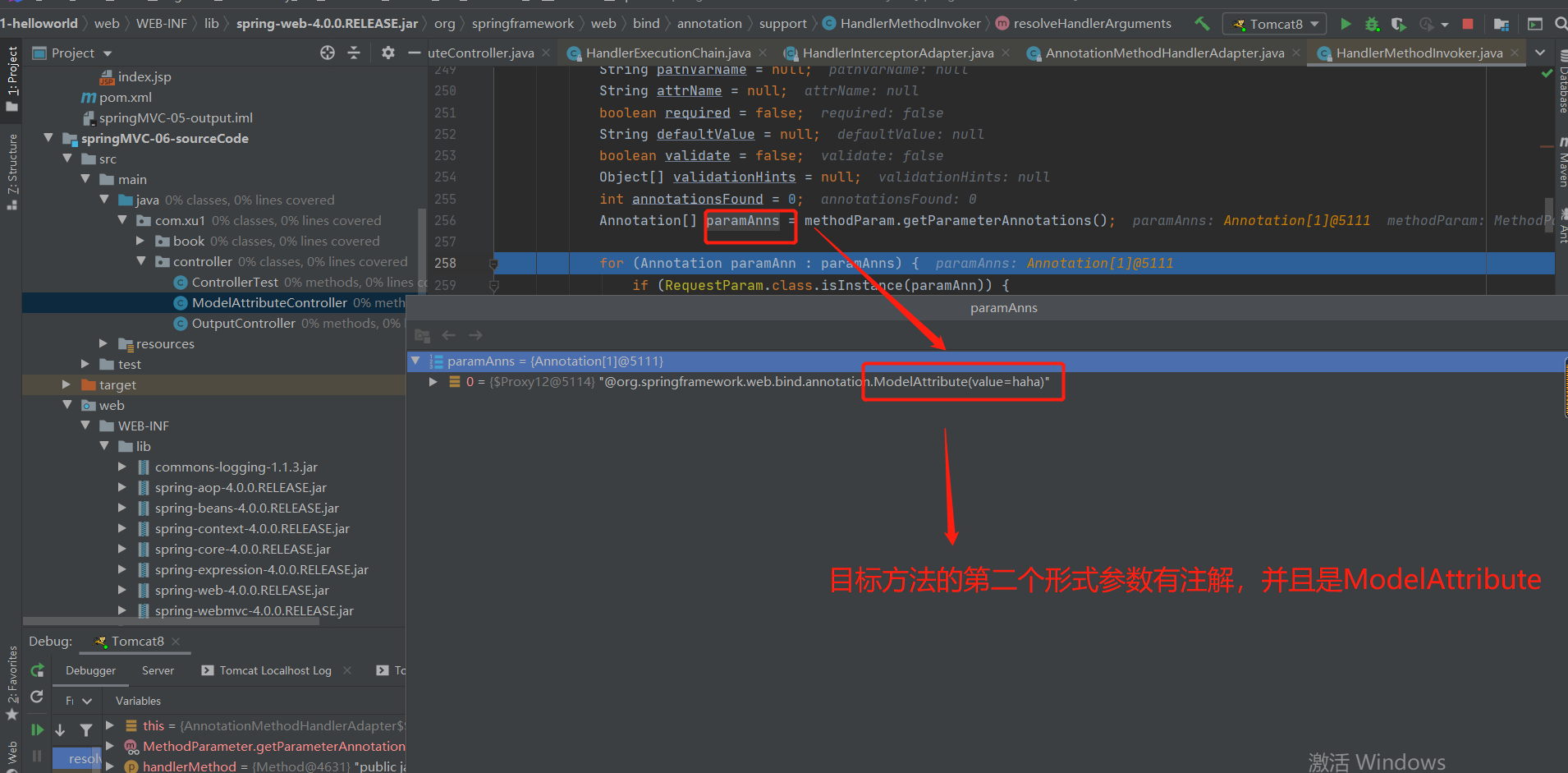Run with coverage shield icon
This screenshot has height=773, width=1568.
[1398, 24]
